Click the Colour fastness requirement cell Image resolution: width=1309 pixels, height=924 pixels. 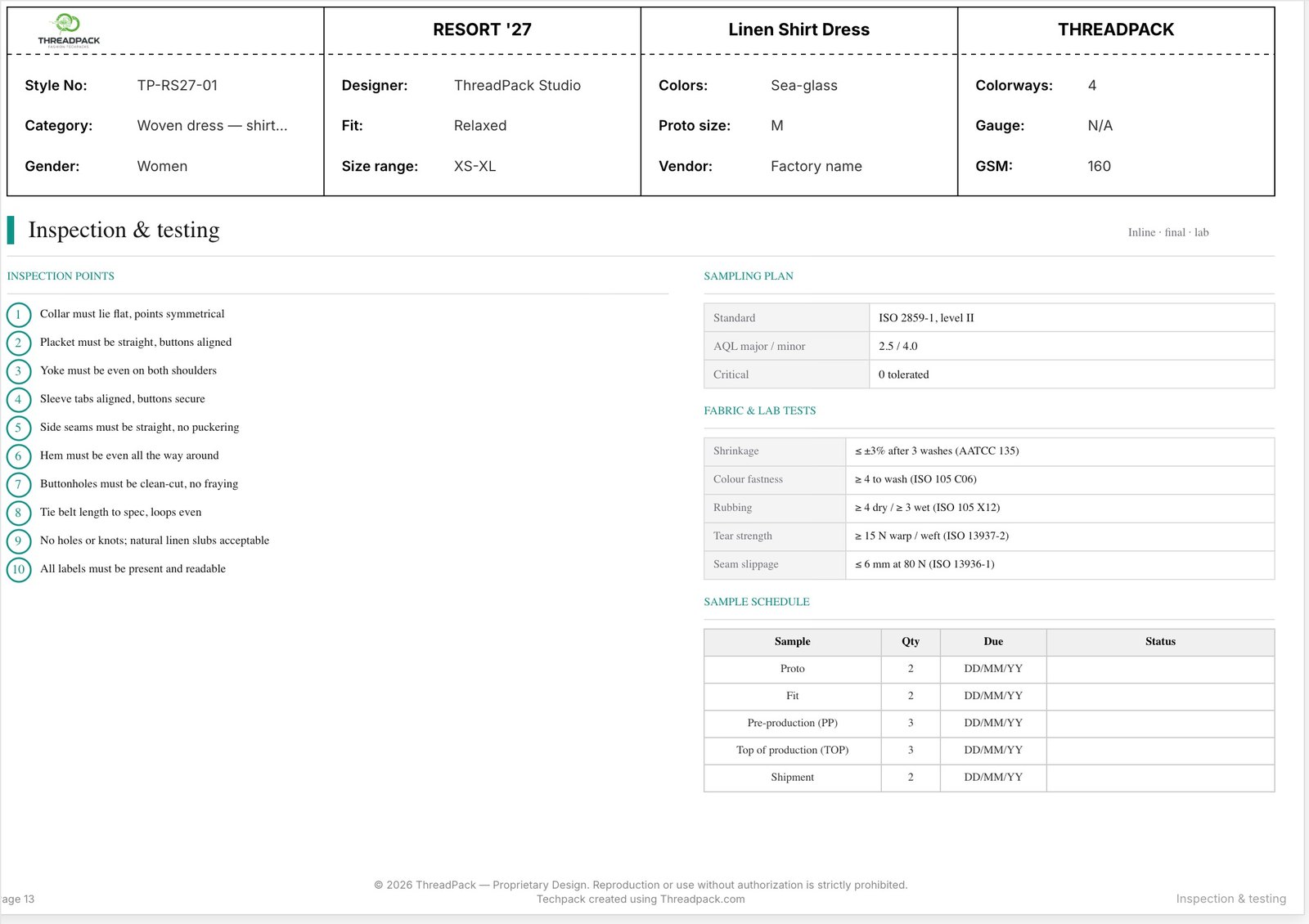(1059, 479)
